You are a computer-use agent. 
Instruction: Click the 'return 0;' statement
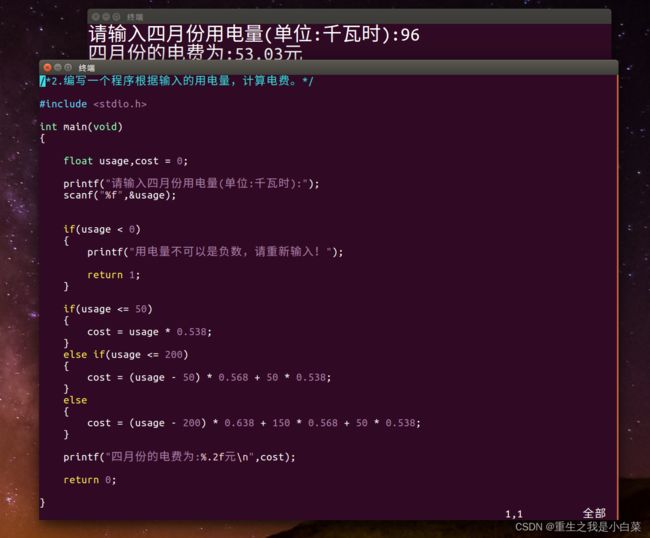90,480
